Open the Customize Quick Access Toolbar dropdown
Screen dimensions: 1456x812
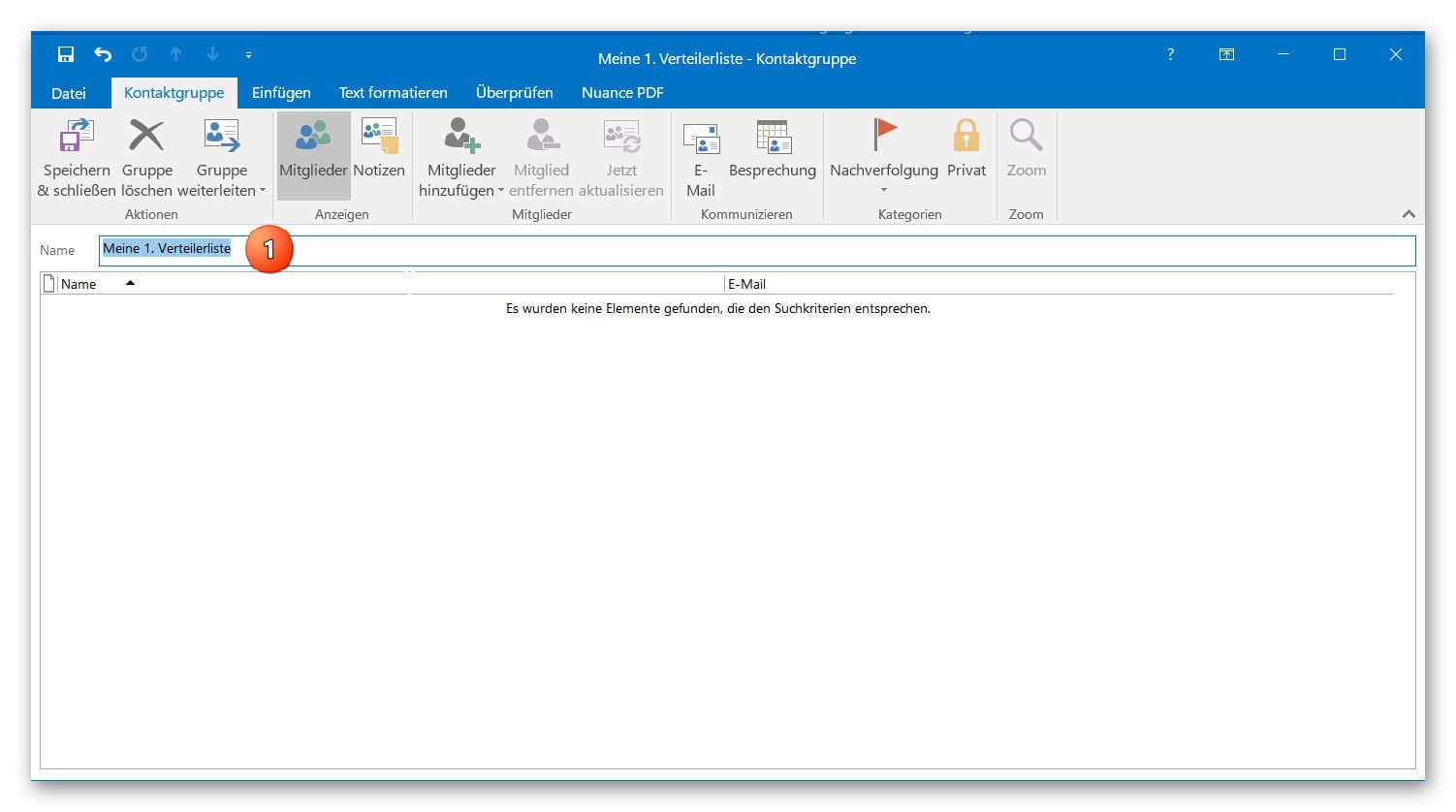(248, 55)
